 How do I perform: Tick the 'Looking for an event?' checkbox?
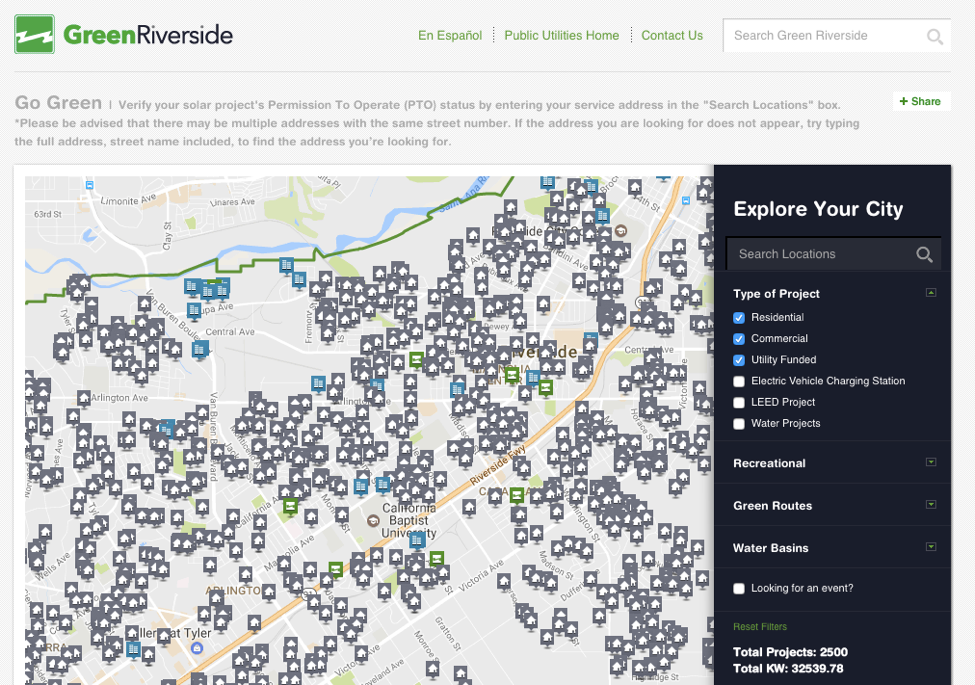(739, 589)
